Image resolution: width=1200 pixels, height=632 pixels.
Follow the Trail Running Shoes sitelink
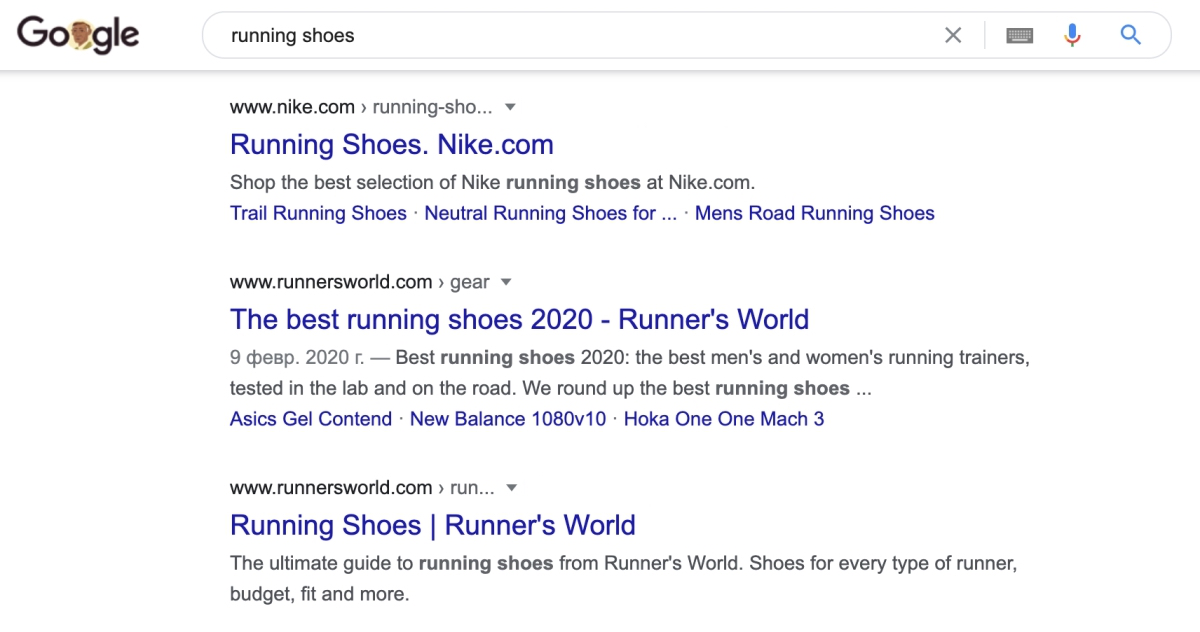pos(318,213)
